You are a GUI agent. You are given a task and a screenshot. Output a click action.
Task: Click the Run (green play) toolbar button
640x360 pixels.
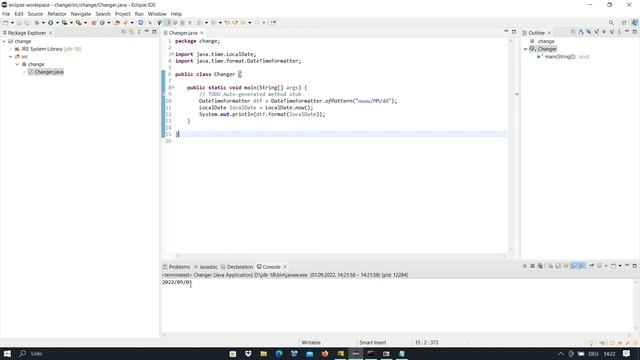(x=51, y=23)
